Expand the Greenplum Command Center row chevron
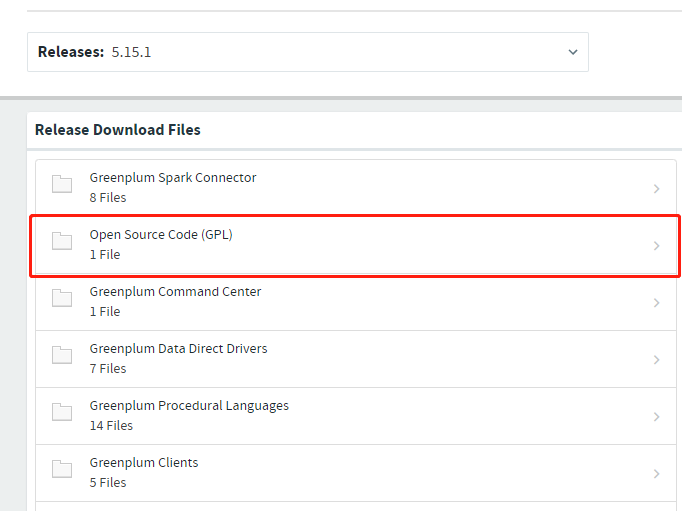The width and height of the screenshot is (682, 511). (656, 303)
